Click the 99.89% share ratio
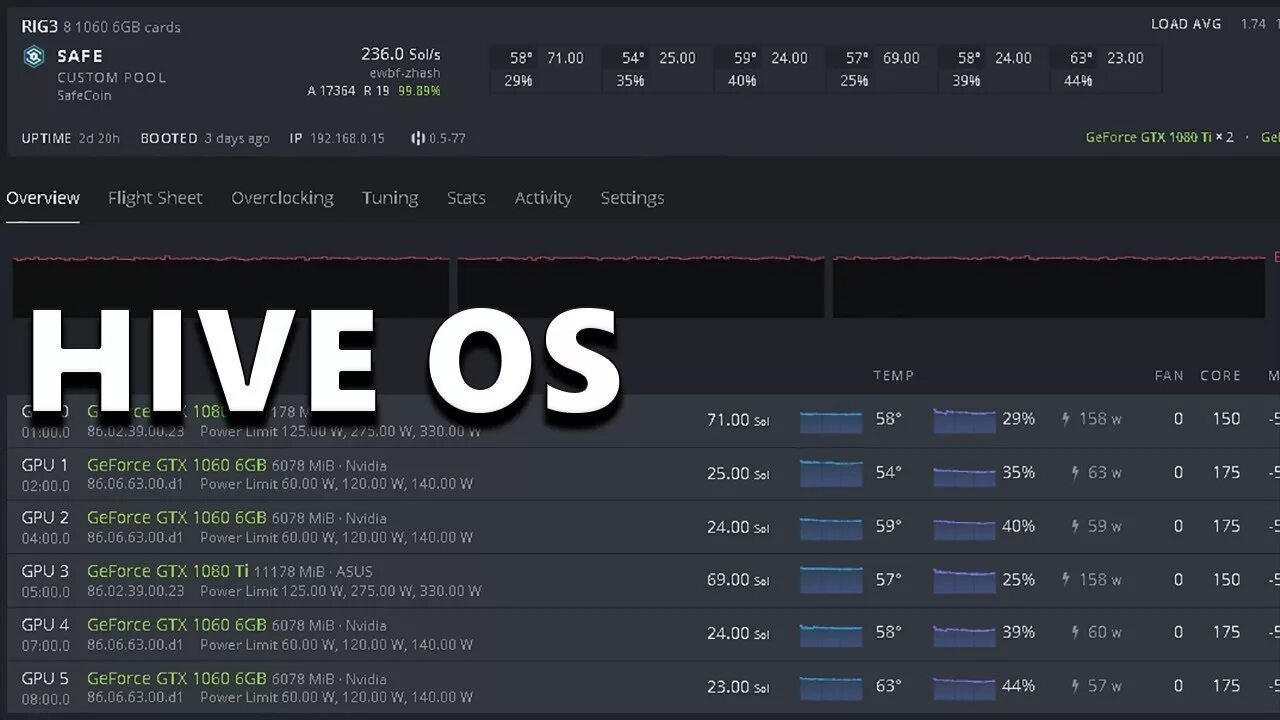Screen dimensions: 1280x720 [x=419, y=91]
